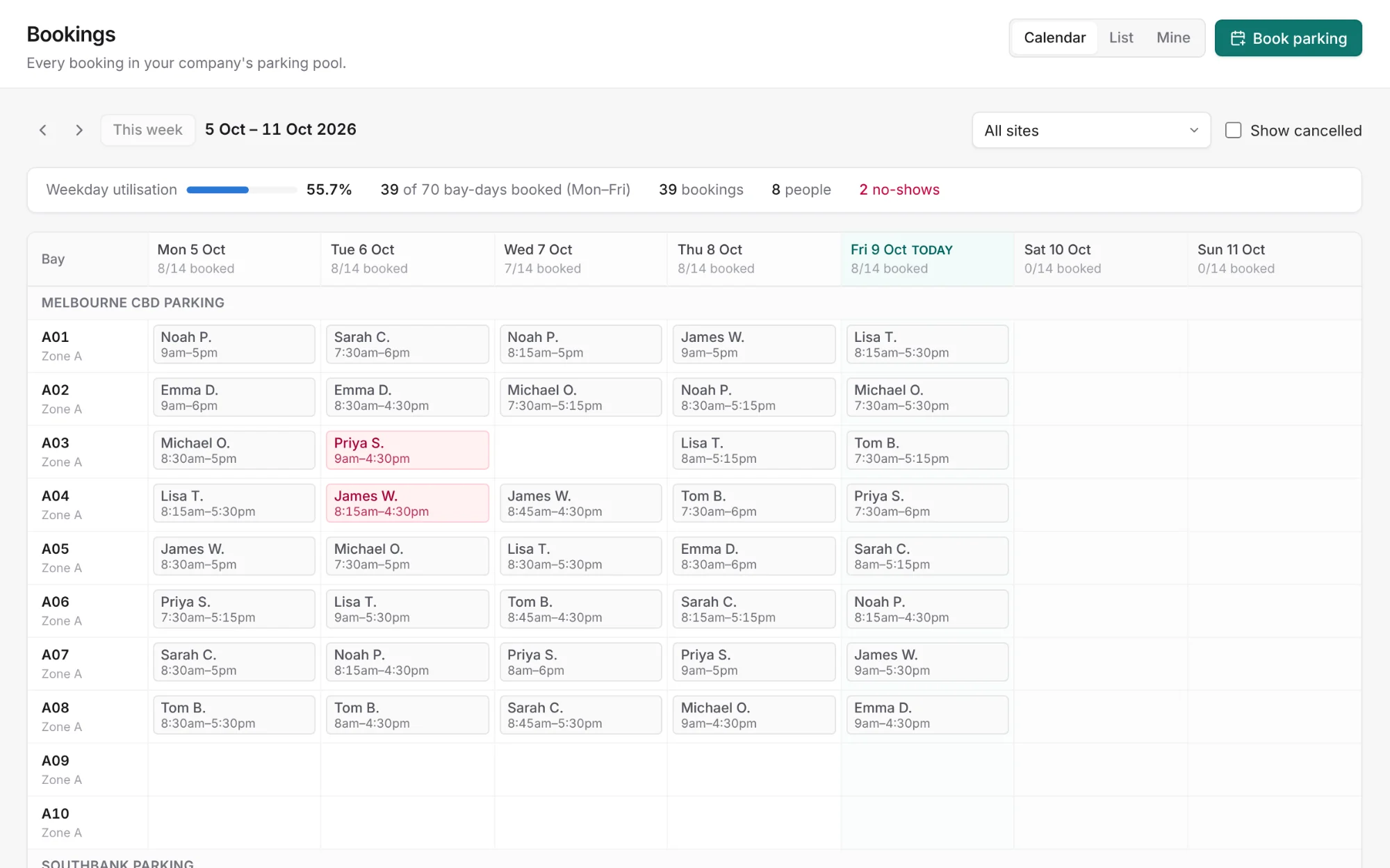Open Sarah C. 7:30am–6pm booking

click(x=407, y=344)
